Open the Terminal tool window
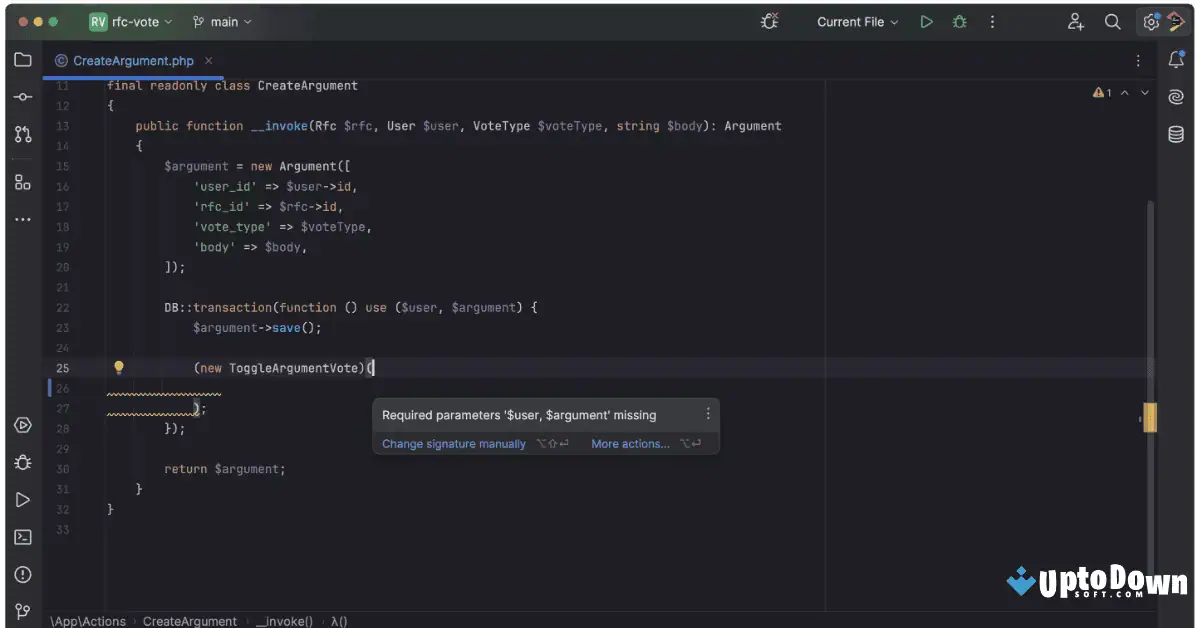The height and width of the screenshot is (628, 1200). click(23, 537)
